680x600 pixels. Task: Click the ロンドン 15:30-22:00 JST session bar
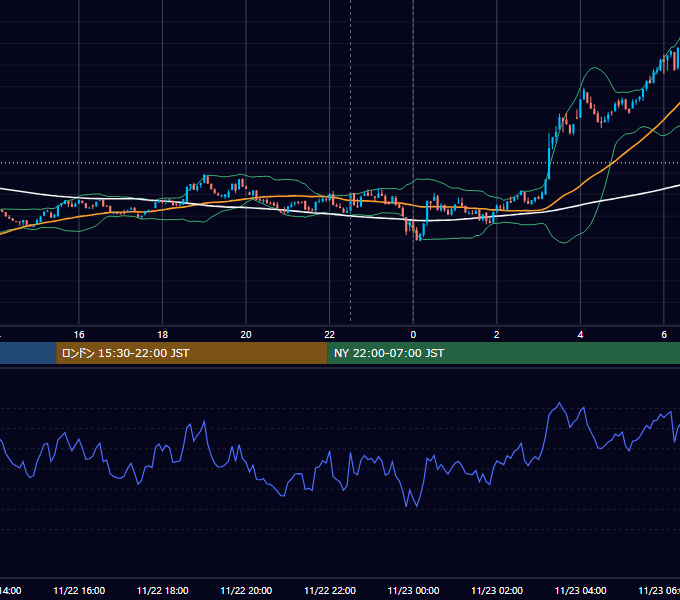pyautogui.click(x=192, y=353)
